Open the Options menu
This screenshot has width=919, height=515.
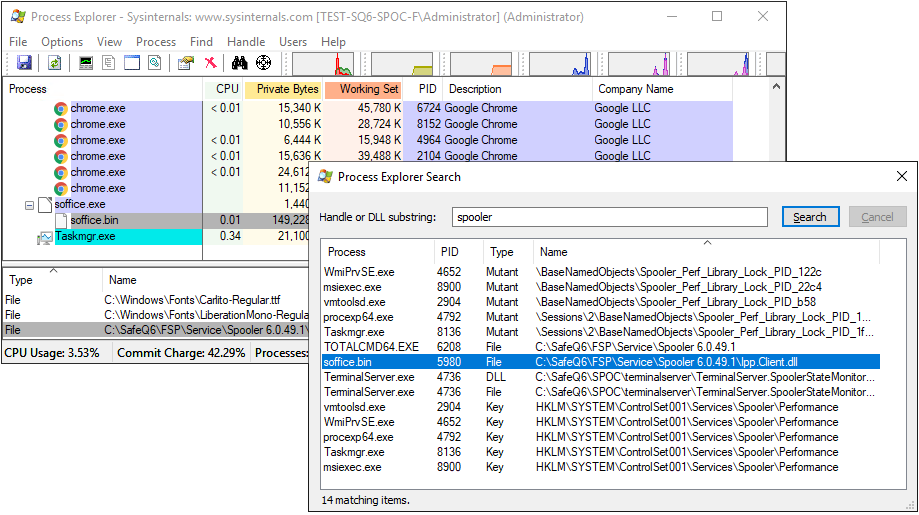click(62, 42)
